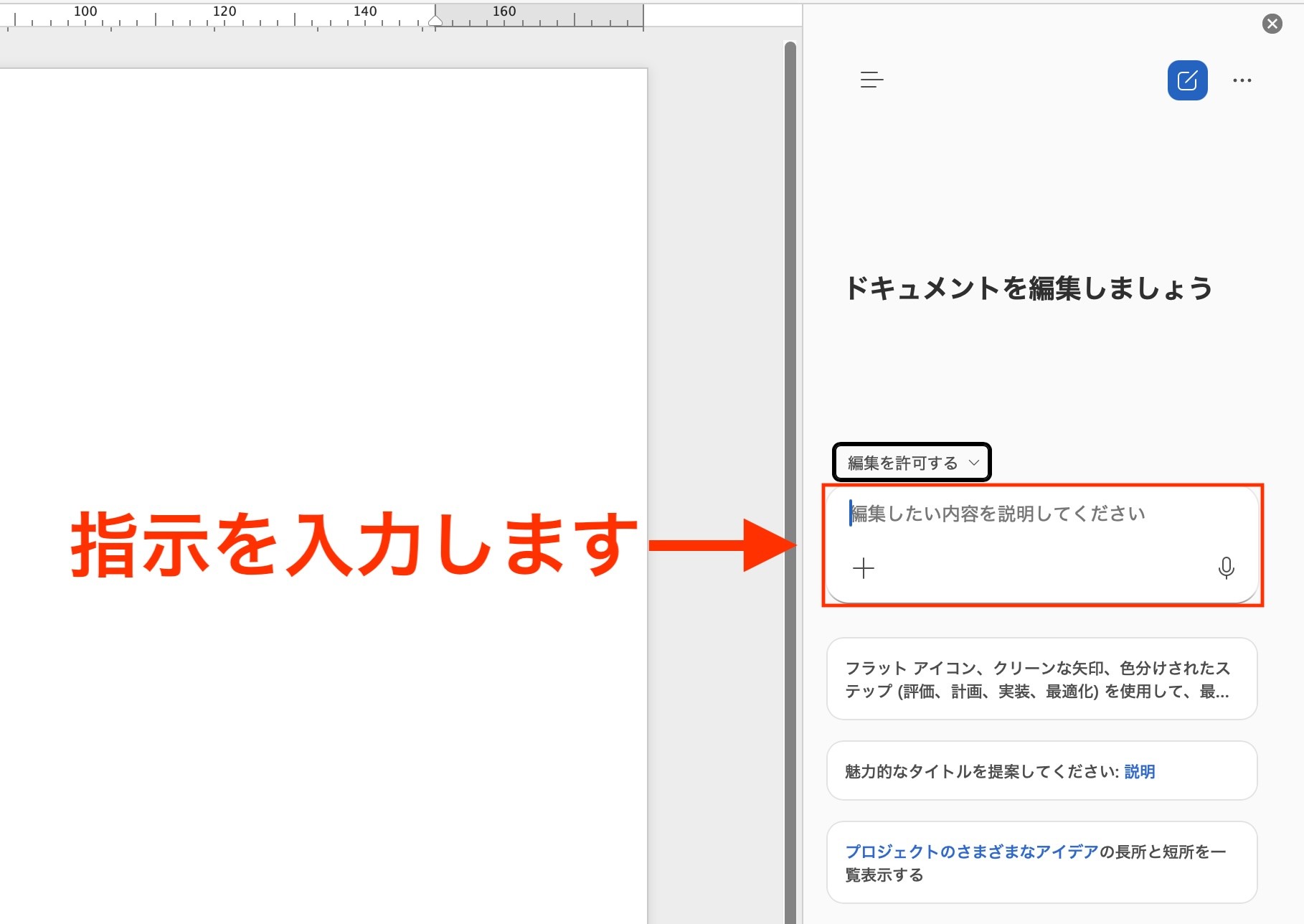Choose the 魅力的なタイトルを提案してください suggestion
This screenshot has width=1304, height=924.
click(x=1041, y=770)
